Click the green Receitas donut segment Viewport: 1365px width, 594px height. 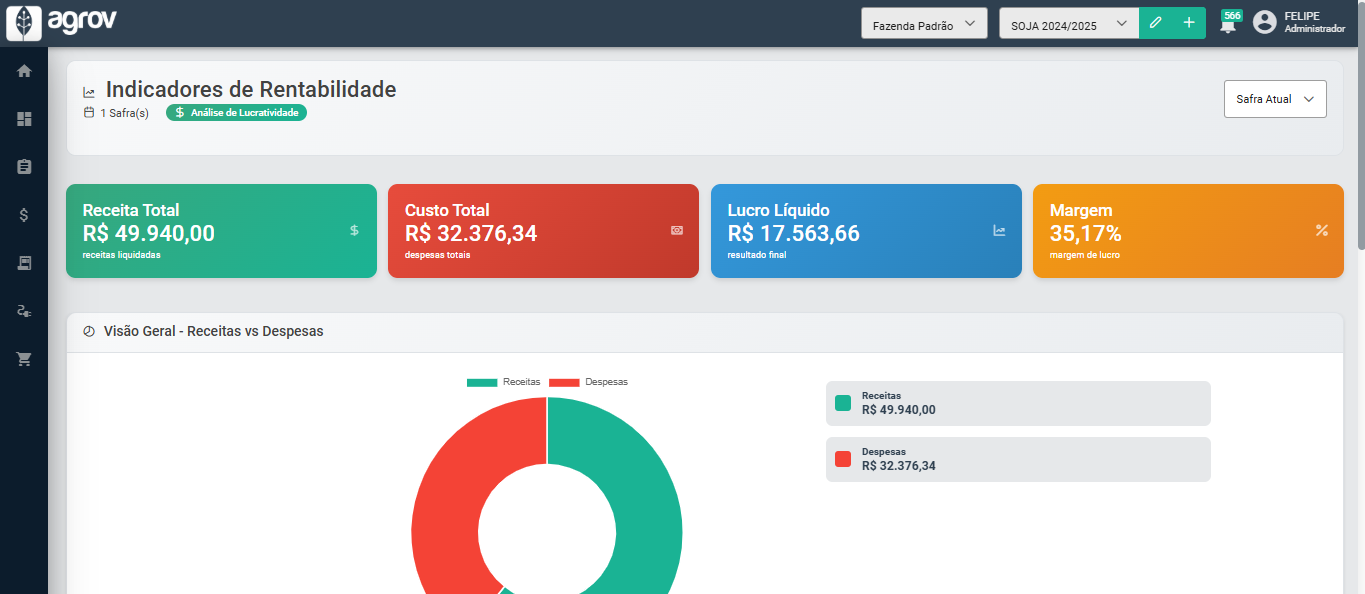[x=642, y=500]
